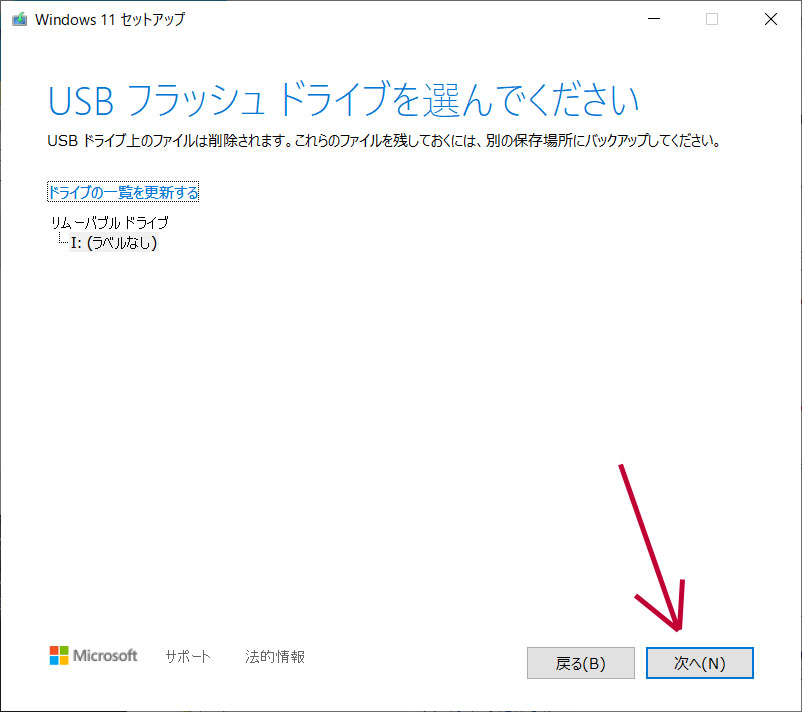Image resolution: width=802 pixels, height=712 pixels.
Task: Click the empty title bar area
Action: 400,20
